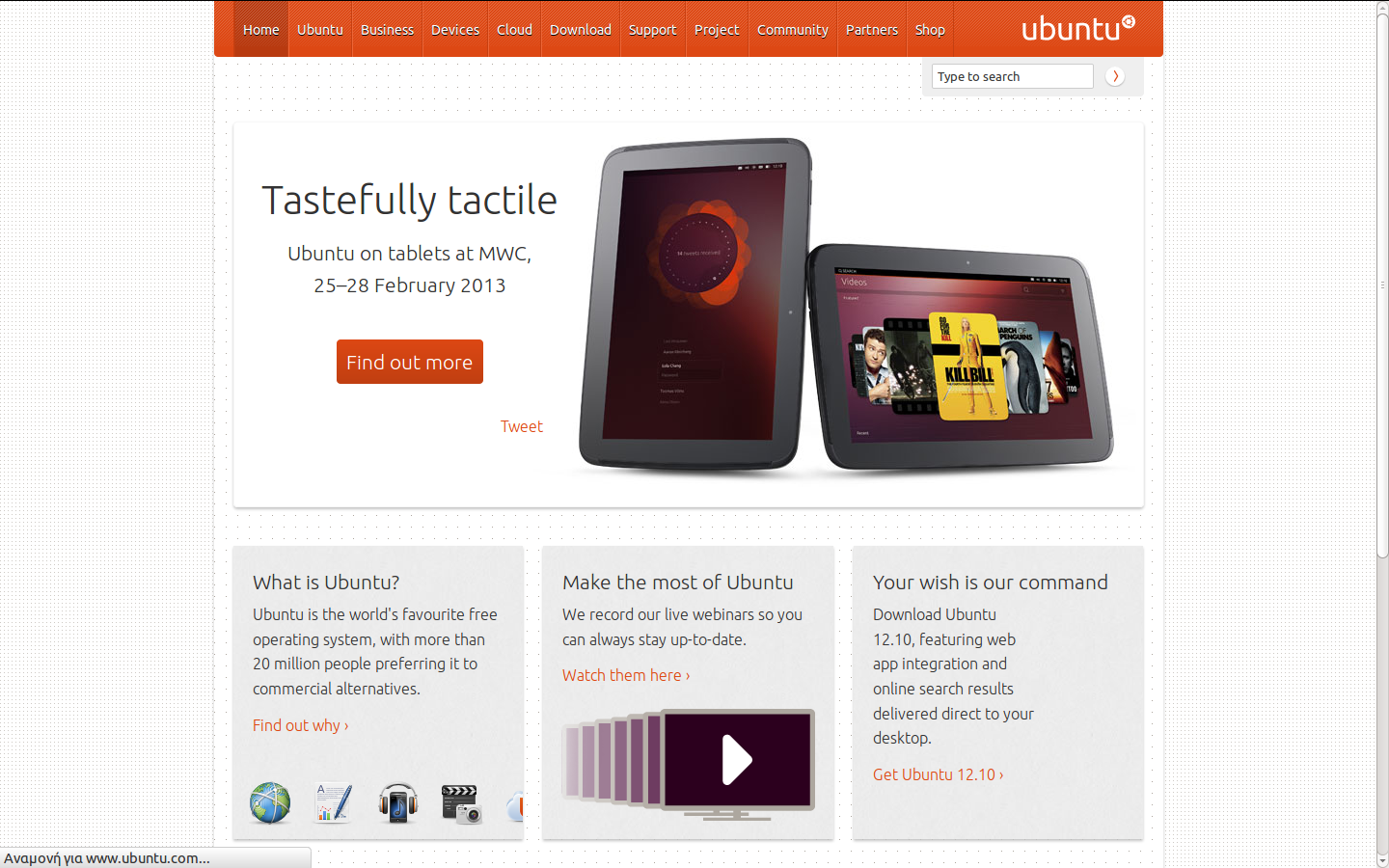Click the music headphones icon
This screenshot has height=868, width=1389.
click(397, 802)
